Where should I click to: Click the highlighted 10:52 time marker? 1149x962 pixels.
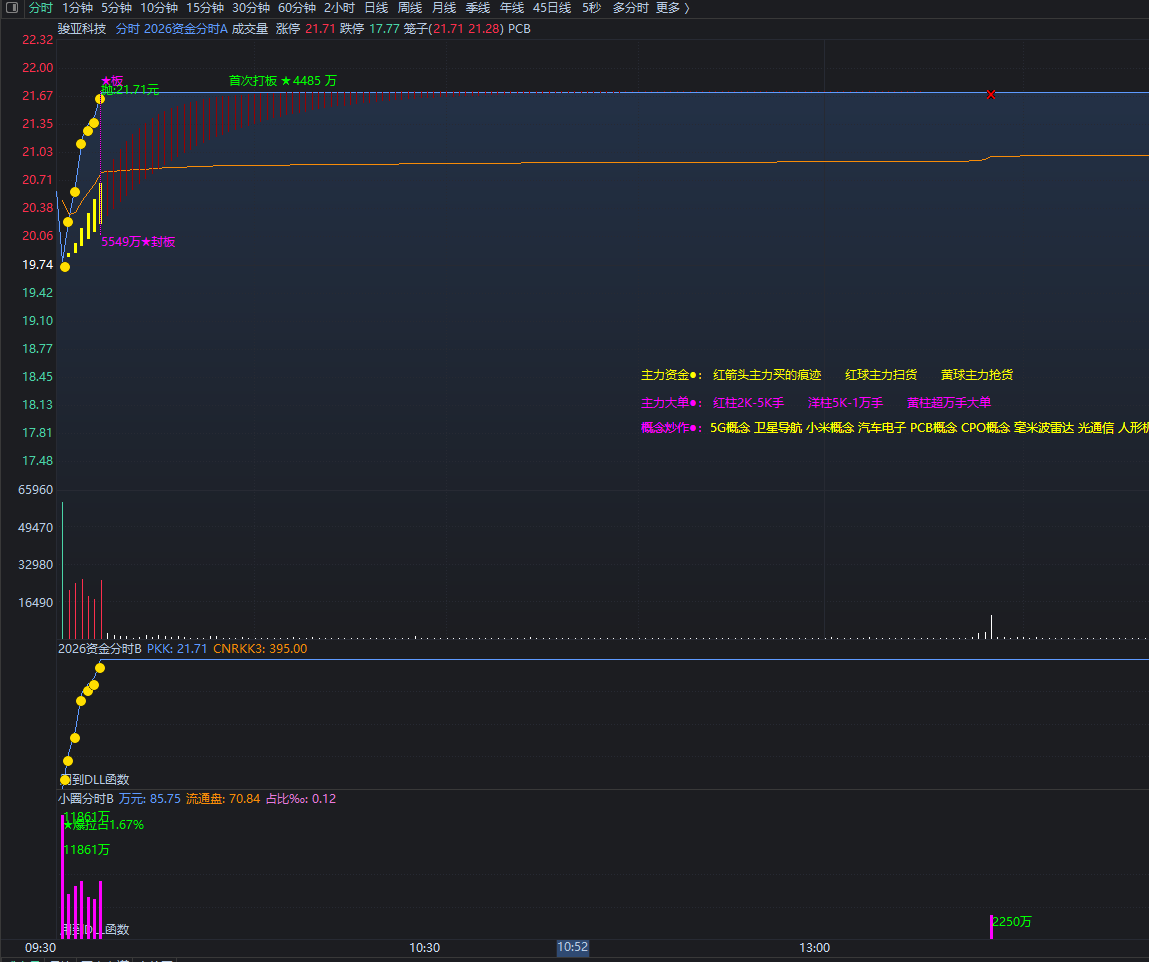pos(572,947)
